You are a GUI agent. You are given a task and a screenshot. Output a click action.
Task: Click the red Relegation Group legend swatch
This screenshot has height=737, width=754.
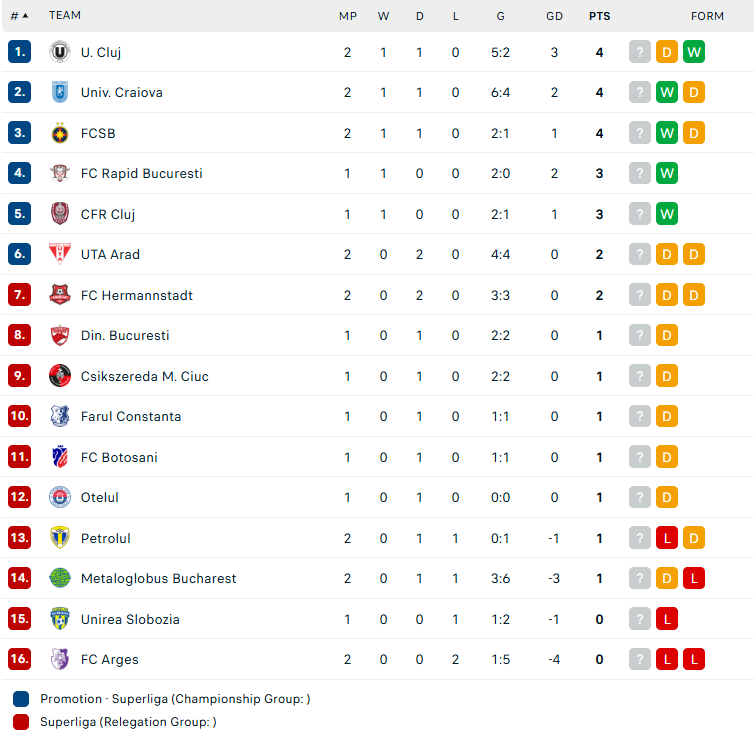21,722
